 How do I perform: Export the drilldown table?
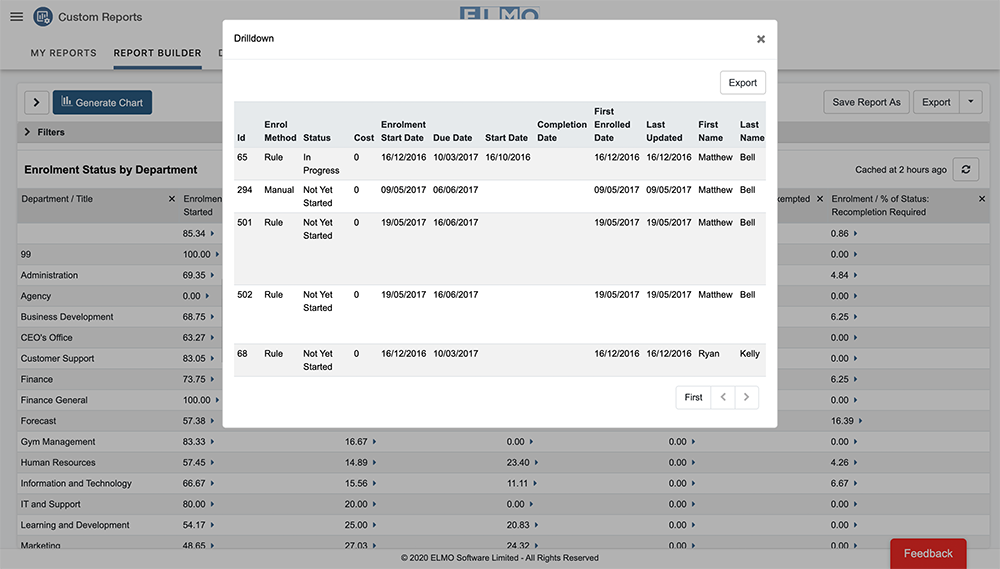(x=742, y=82)
